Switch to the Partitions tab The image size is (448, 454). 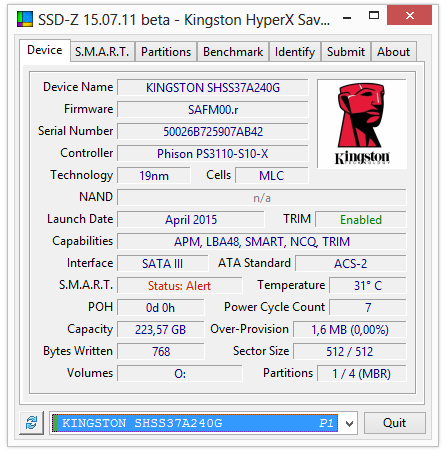click(x=166, y=52)
